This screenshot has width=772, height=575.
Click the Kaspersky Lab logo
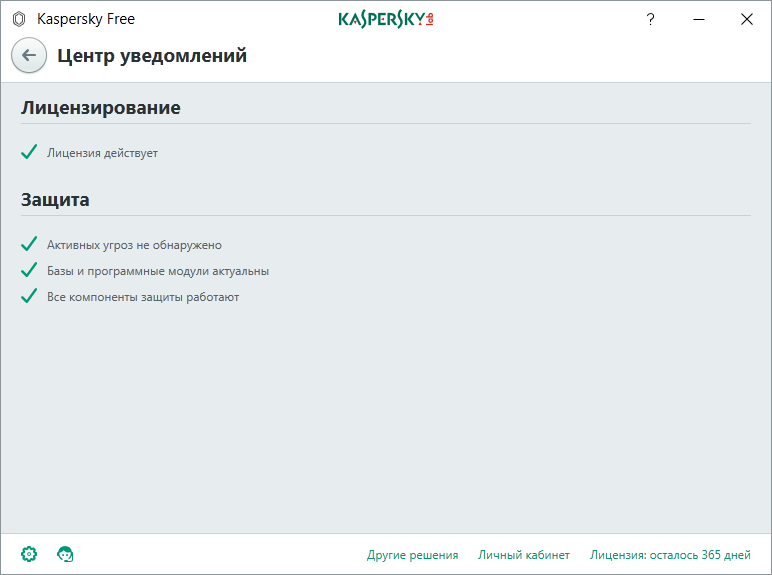[x=386, y=19]
